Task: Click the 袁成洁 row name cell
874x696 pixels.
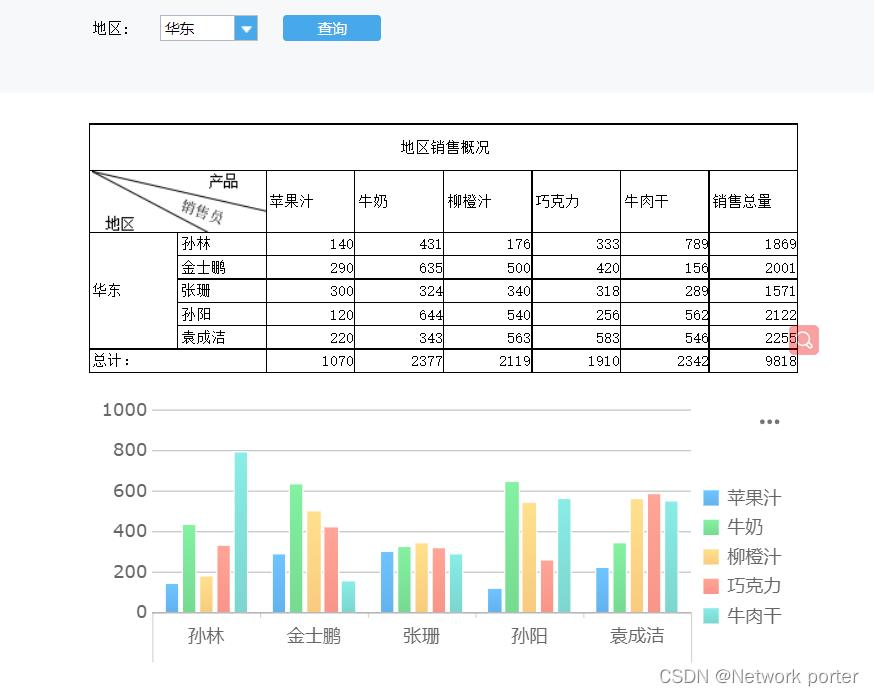Action: tap(222, 338)
